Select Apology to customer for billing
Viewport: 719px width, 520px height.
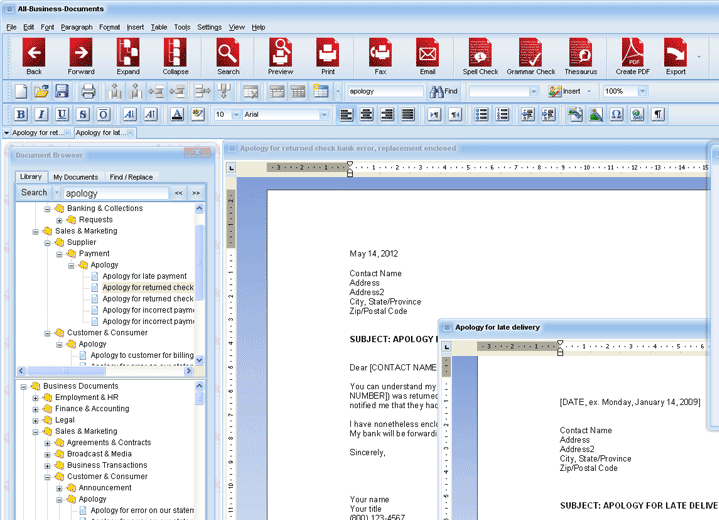(142, 355)
